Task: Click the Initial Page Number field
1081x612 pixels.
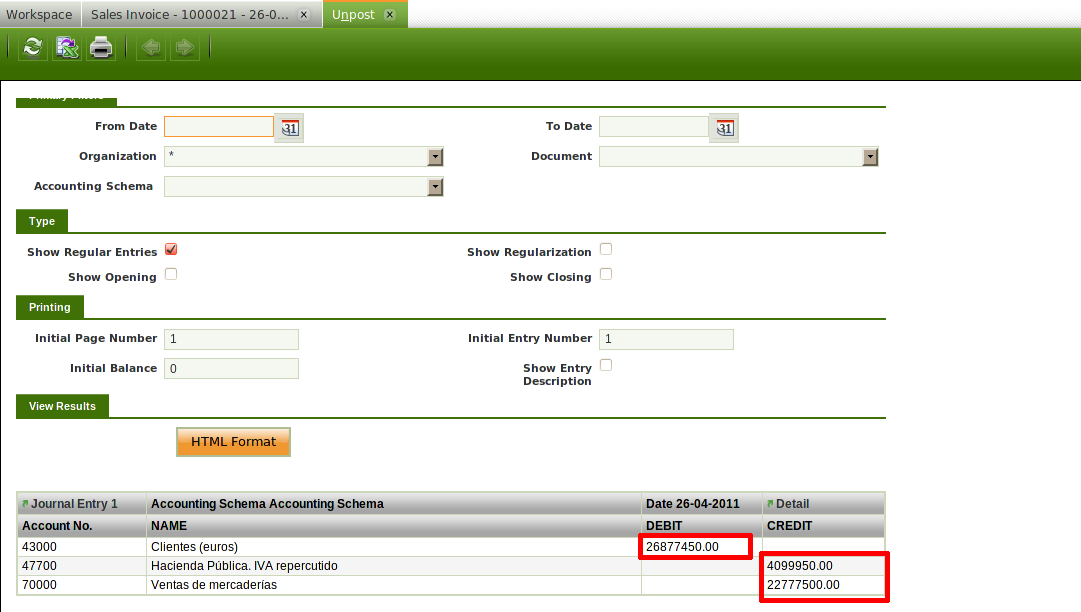Action: click(231, 339)
